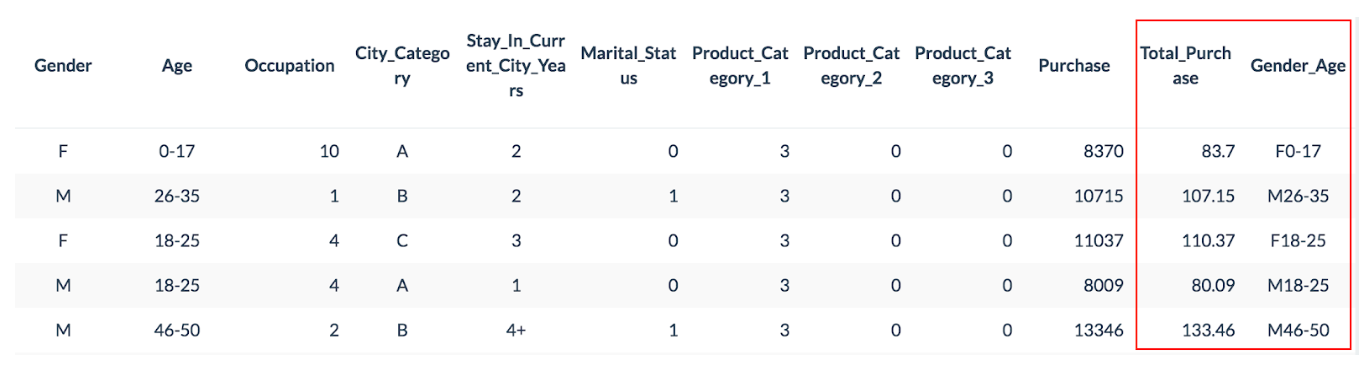Image resolution: width=1372 pixels, height=375 pixels.
Task: Click the Product_Category_3 header
Action: point(963,66)
